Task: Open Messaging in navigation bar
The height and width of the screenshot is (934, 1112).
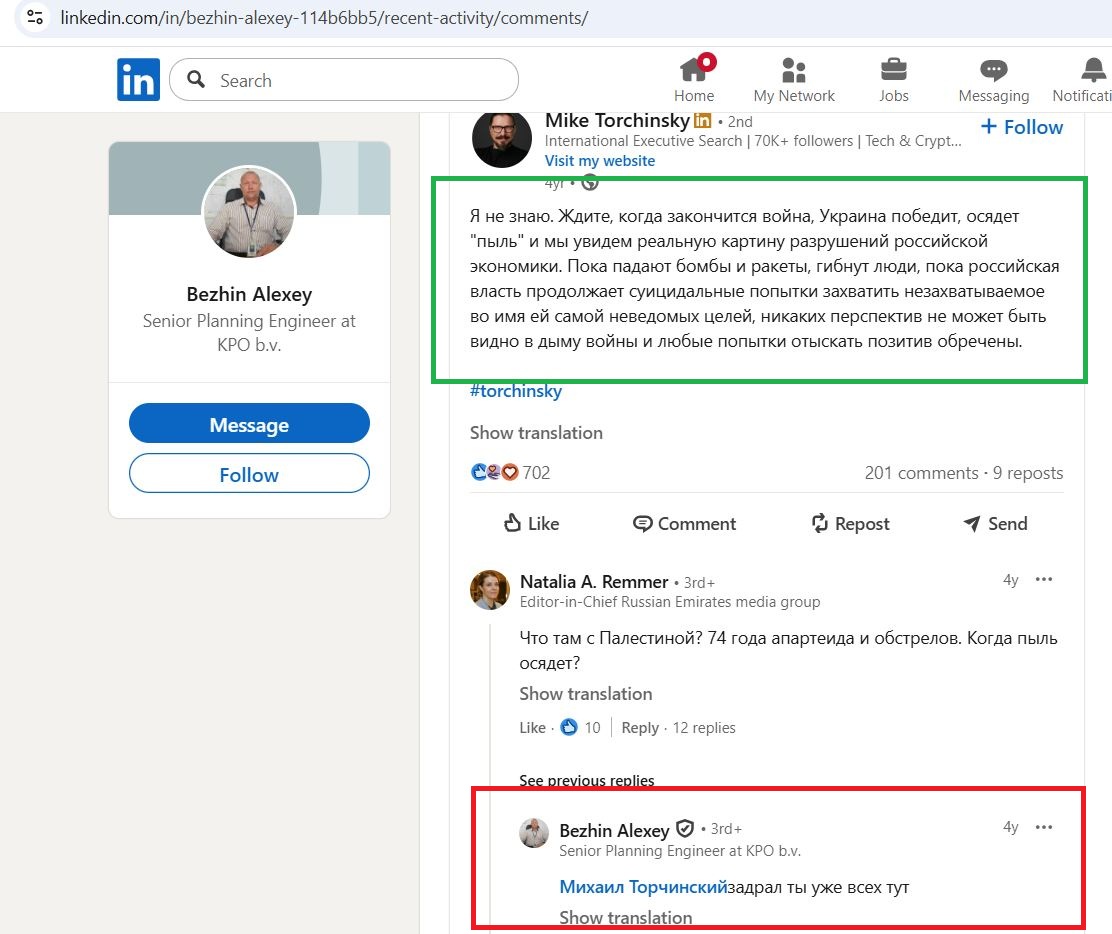Action: (994, 79)
